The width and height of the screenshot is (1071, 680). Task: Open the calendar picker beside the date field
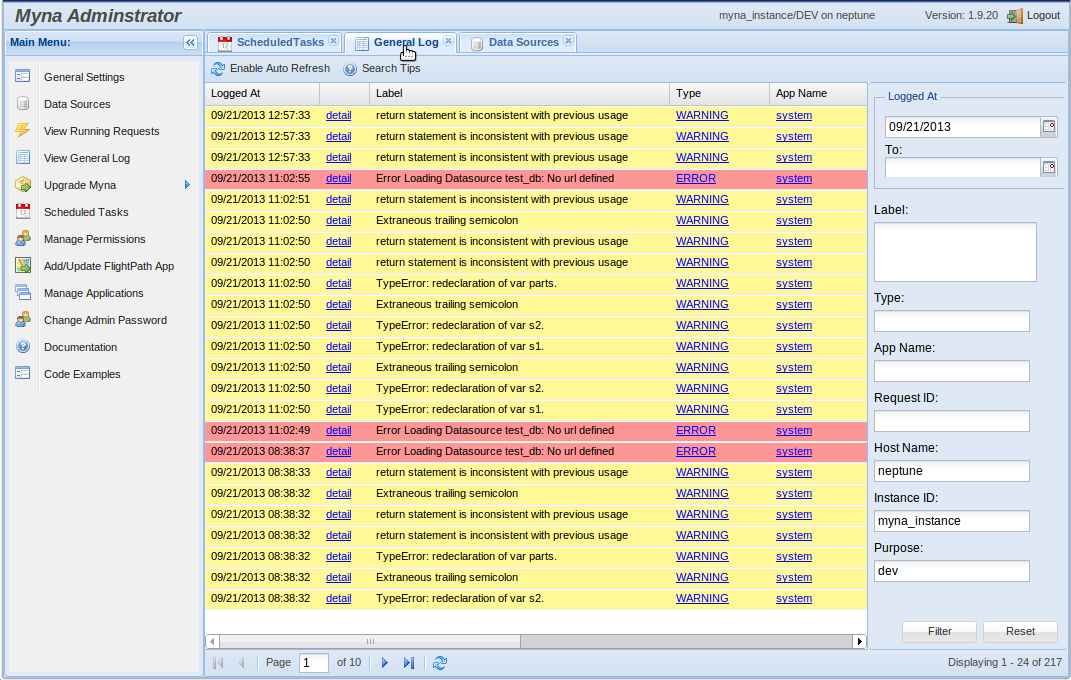coord(1048,126)
